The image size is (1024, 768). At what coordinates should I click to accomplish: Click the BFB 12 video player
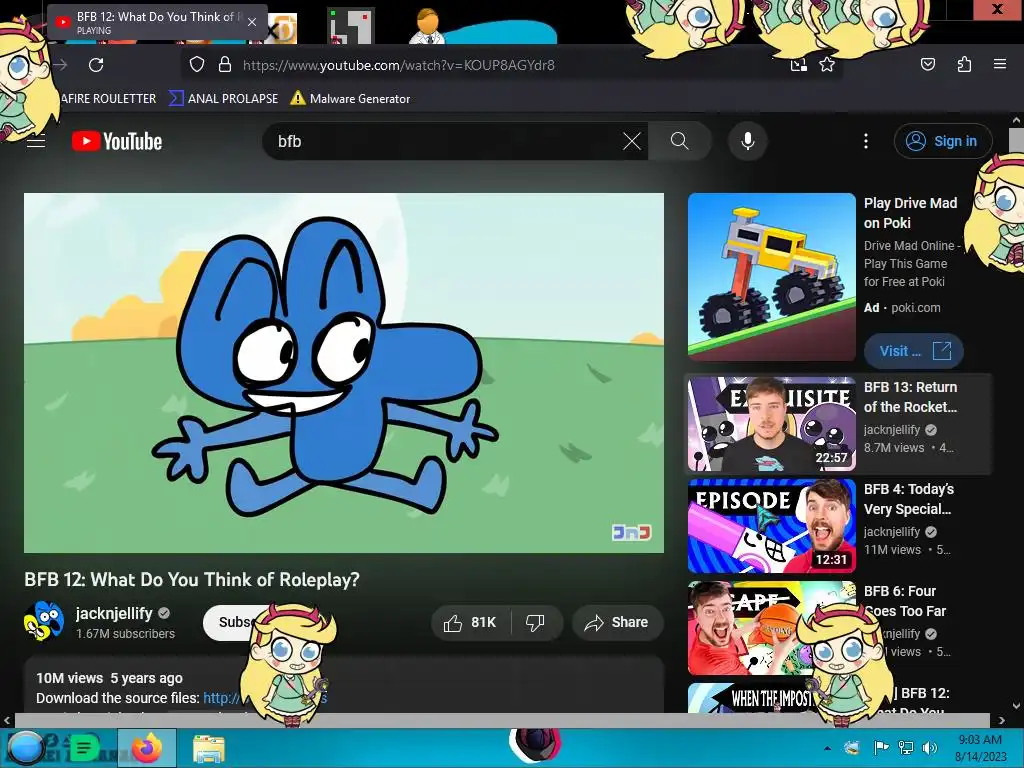[344, 373]
